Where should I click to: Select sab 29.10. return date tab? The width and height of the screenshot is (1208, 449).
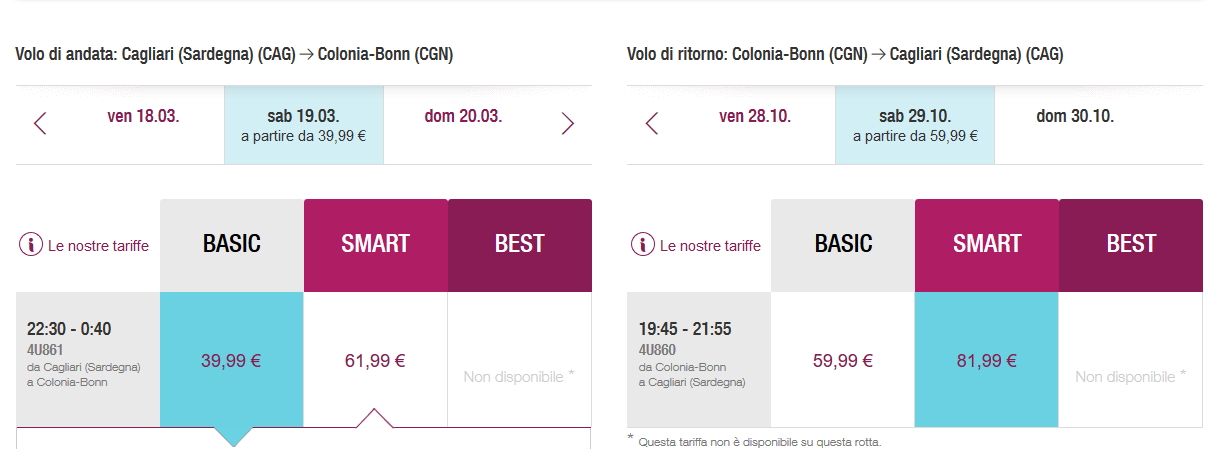click(x=915, y=125)
